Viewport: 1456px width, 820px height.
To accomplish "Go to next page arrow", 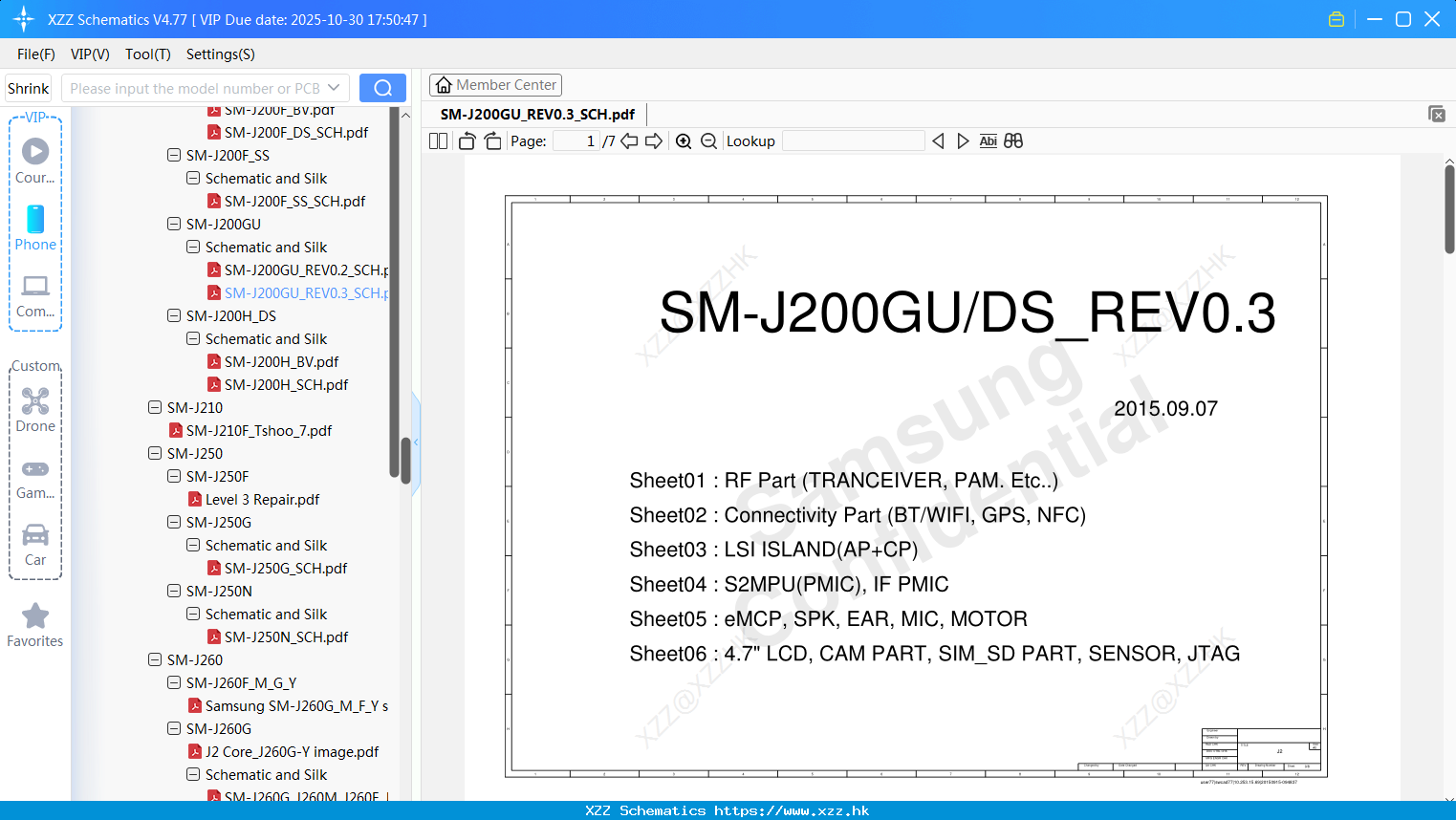I will [654, 141].
